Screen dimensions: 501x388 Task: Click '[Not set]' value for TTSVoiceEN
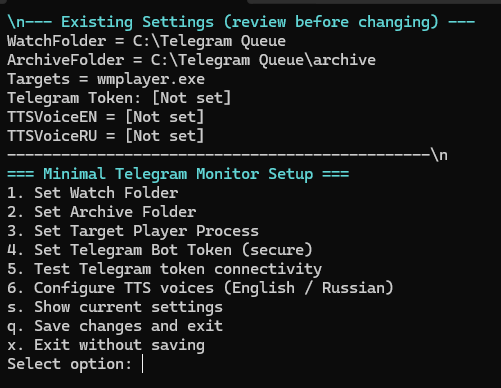pyautogui.click(x=164, y=117)
